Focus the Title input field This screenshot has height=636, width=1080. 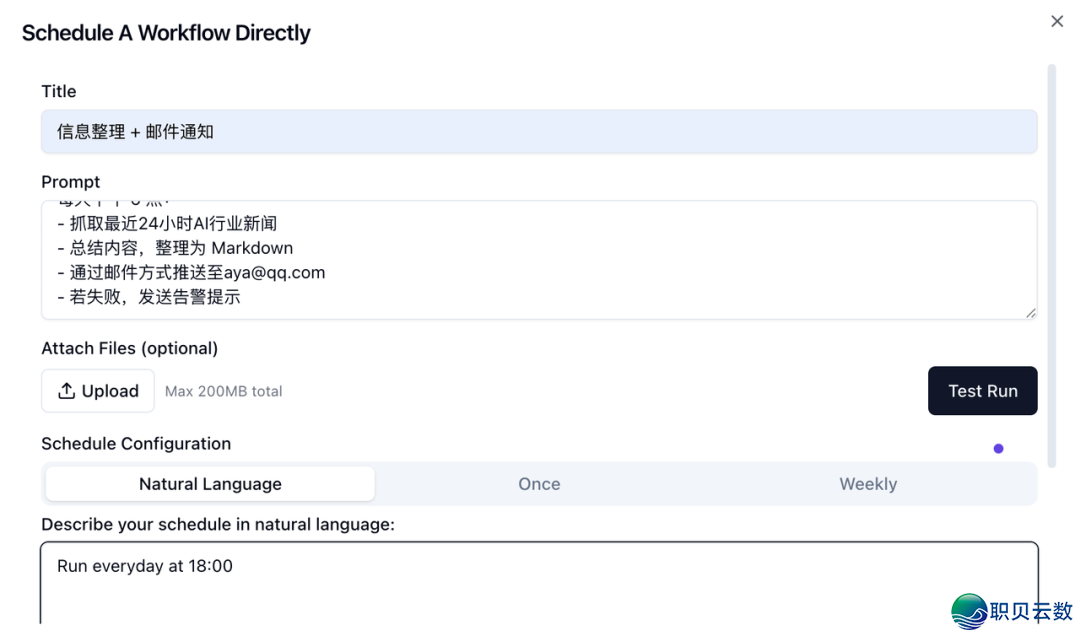coord(538,132)
